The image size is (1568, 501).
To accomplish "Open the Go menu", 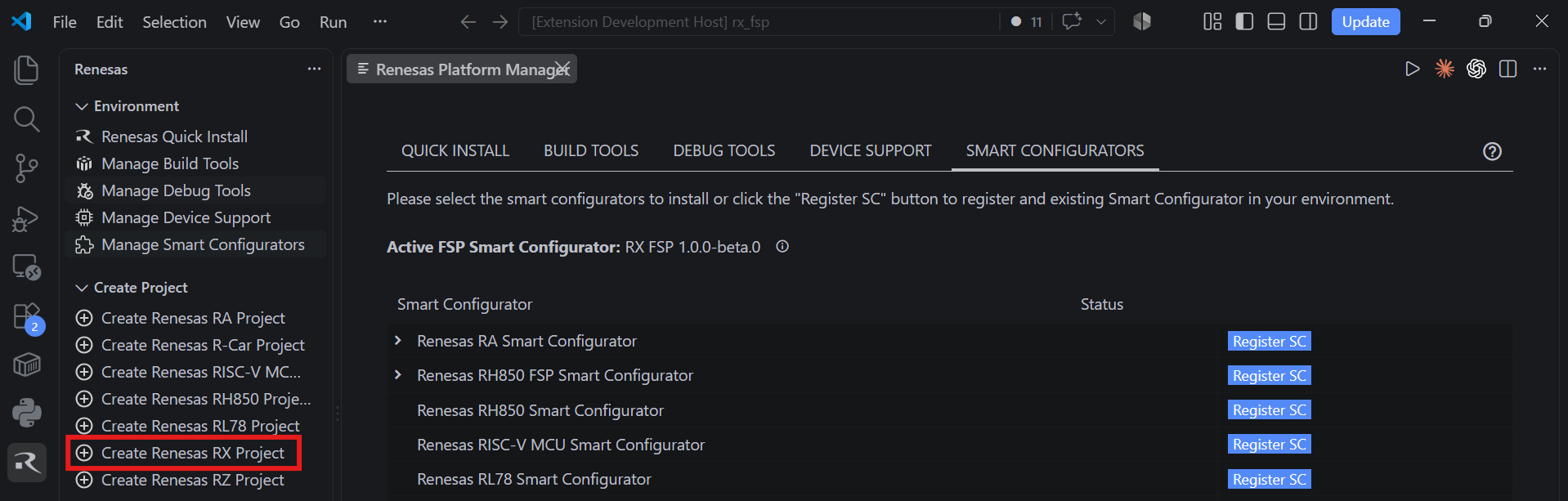I will [289, 22].
